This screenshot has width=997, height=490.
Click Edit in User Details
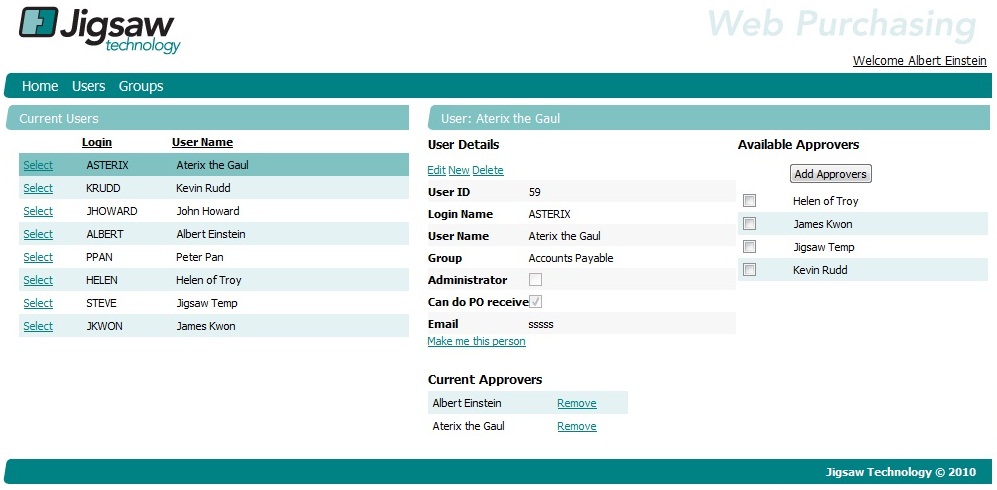[x=436, y=170]
